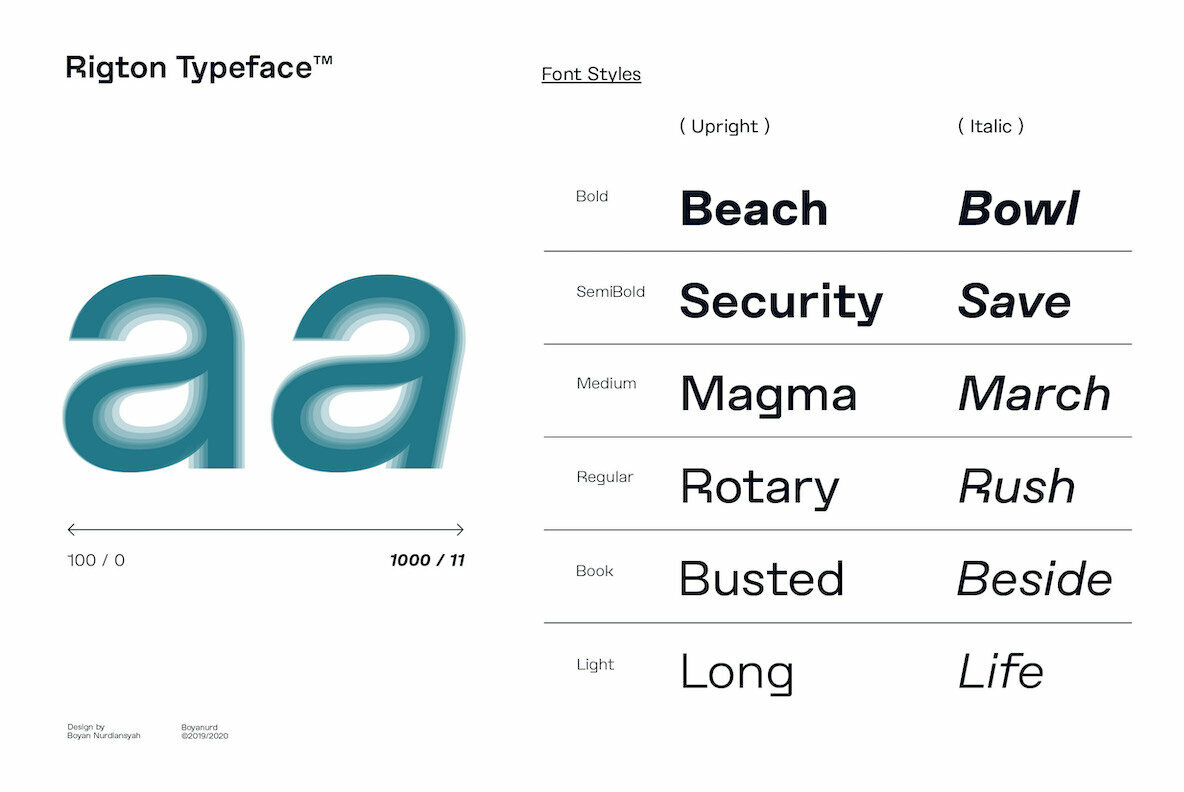Select the Upright column header
The width and height of the screenshot is (1184, 792).
coord(725,126)
